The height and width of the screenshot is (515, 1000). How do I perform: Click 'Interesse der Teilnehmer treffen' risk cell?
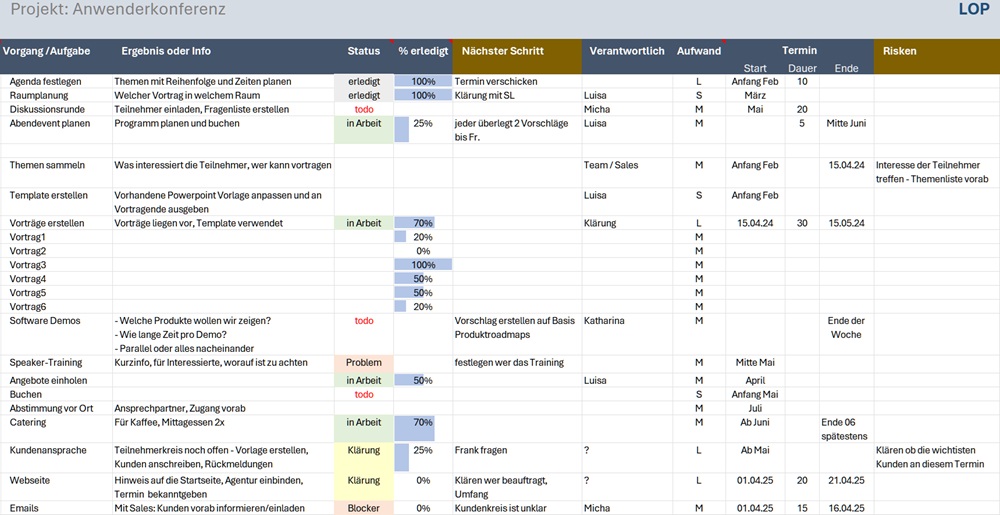tap(935, 171)
